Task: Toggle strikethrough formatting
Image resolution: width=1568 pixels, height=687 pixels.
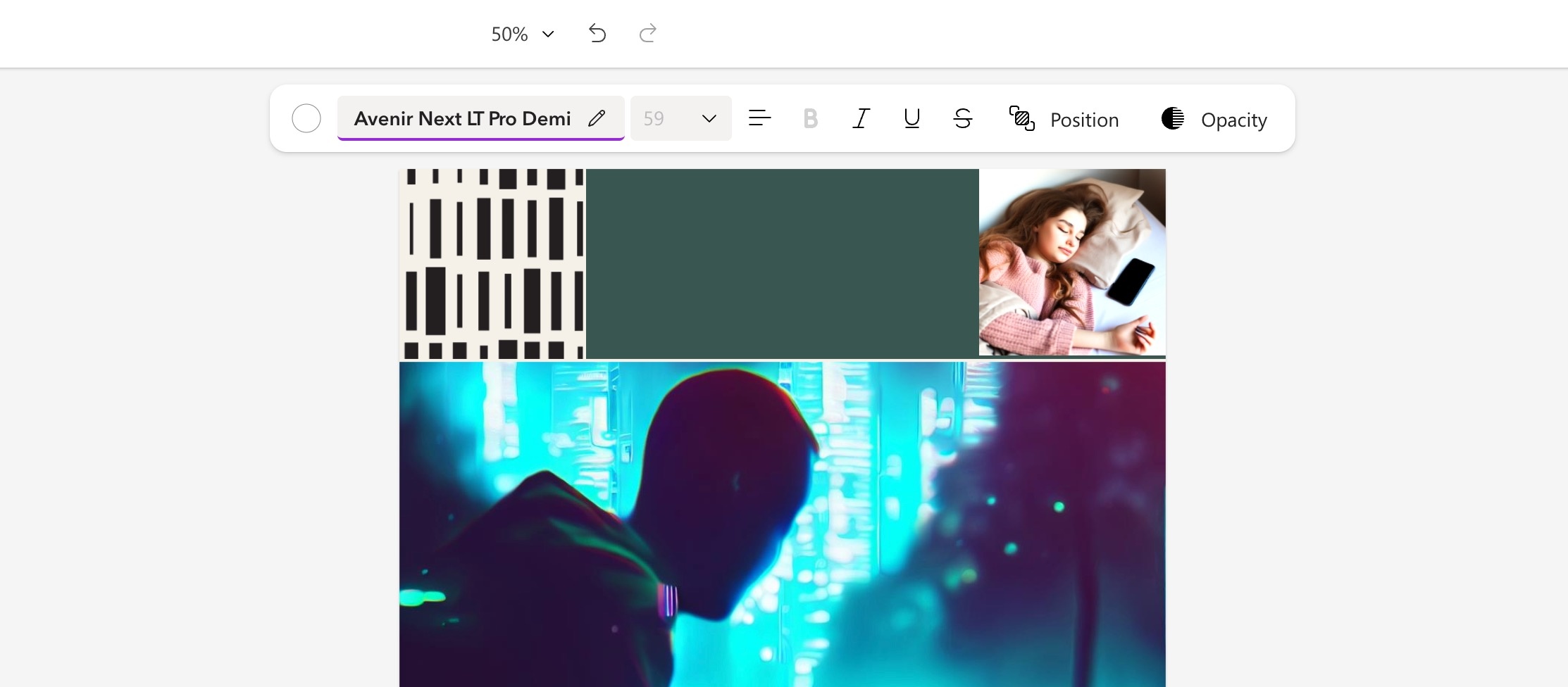Action: pos(963,118)
